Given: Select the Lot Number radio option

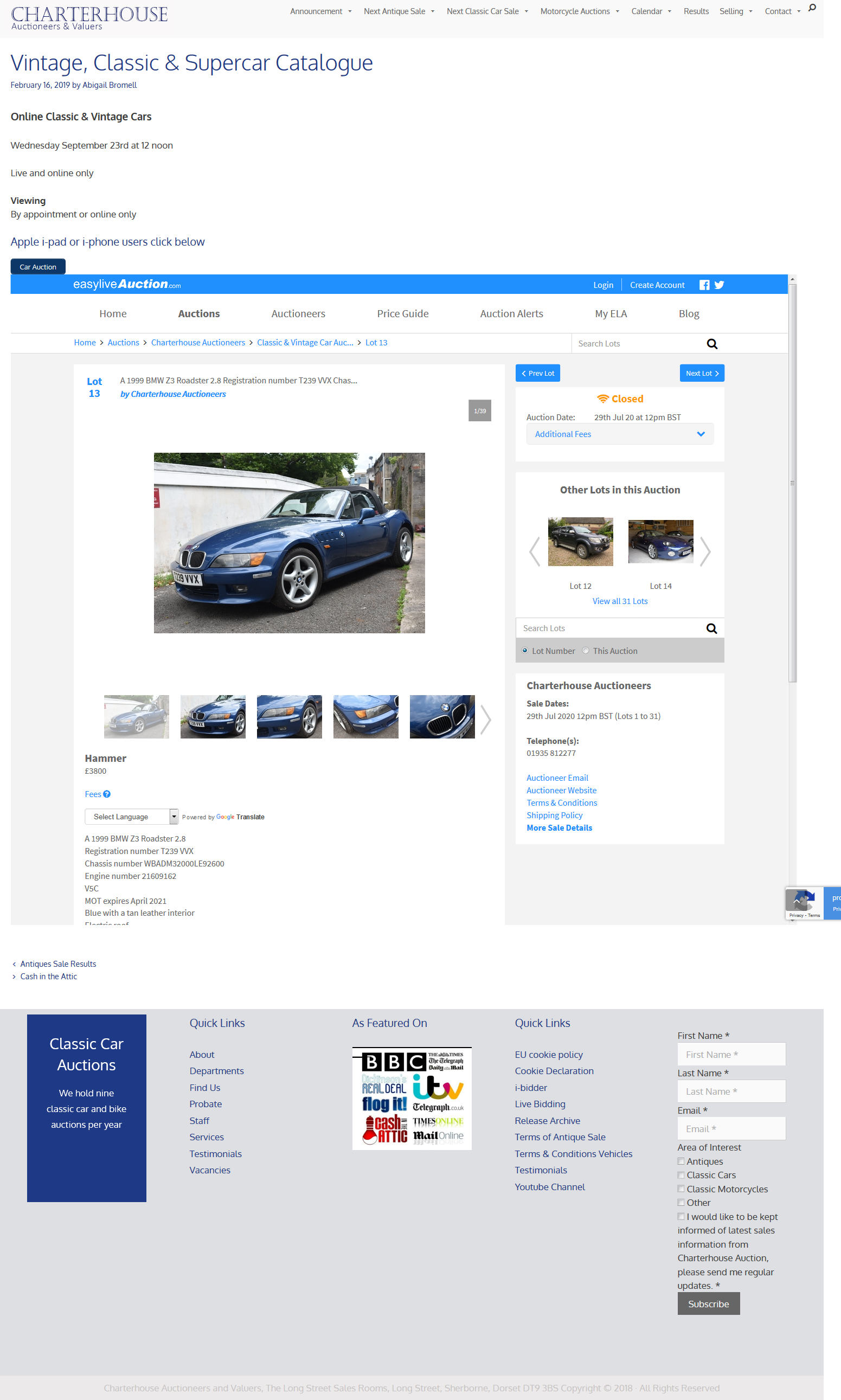Looking at the screenshot, I should pos(525,651).
